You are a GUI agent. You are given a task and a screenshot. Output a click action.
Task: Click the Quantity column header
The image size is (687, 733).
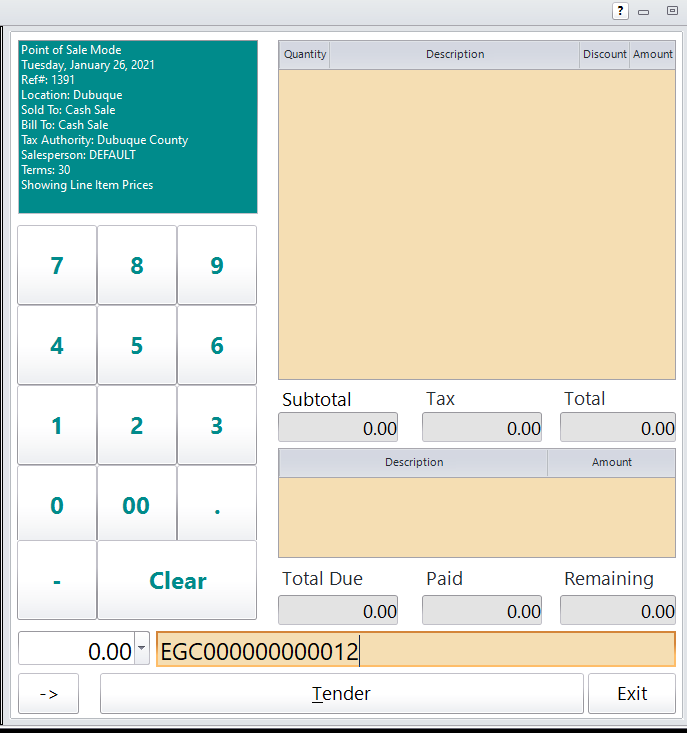[305, 55]
